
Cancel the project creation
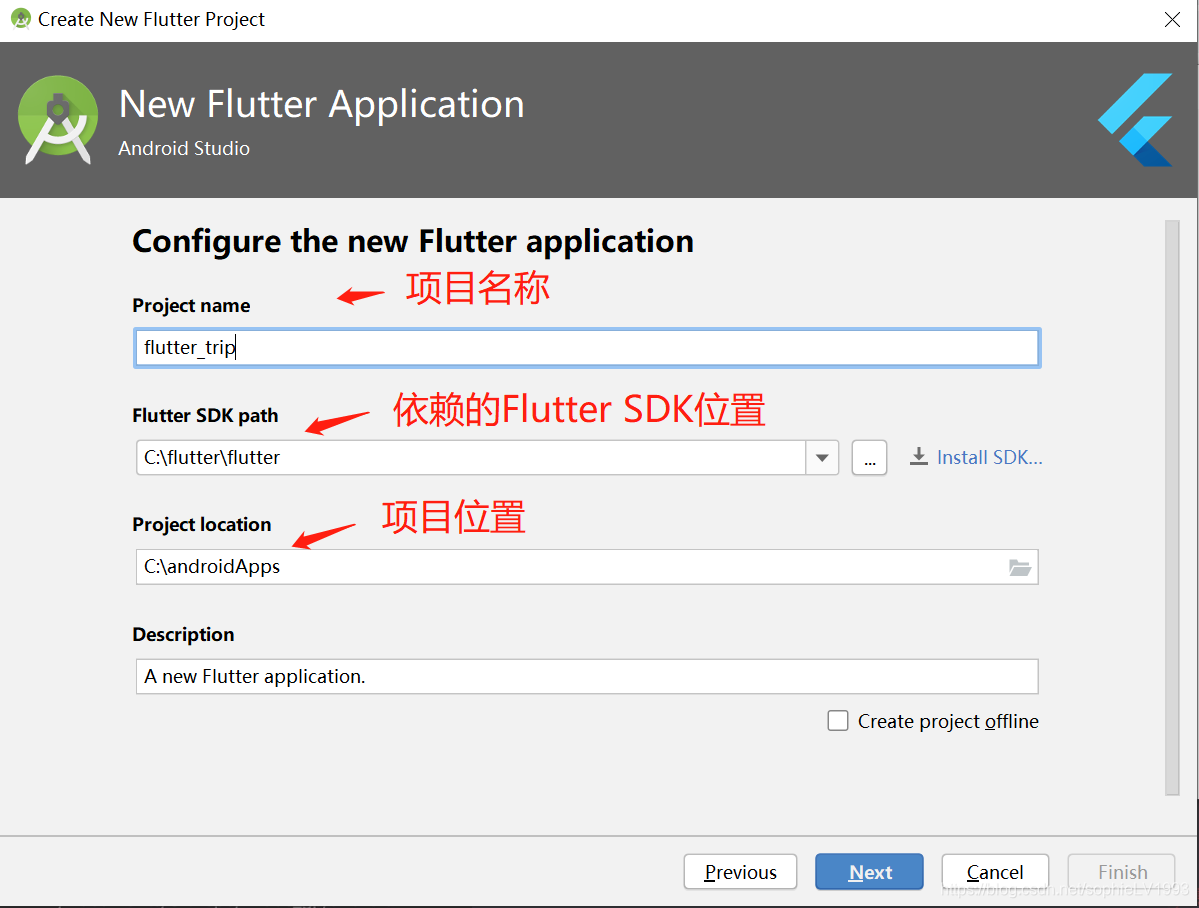pos(995,872)
